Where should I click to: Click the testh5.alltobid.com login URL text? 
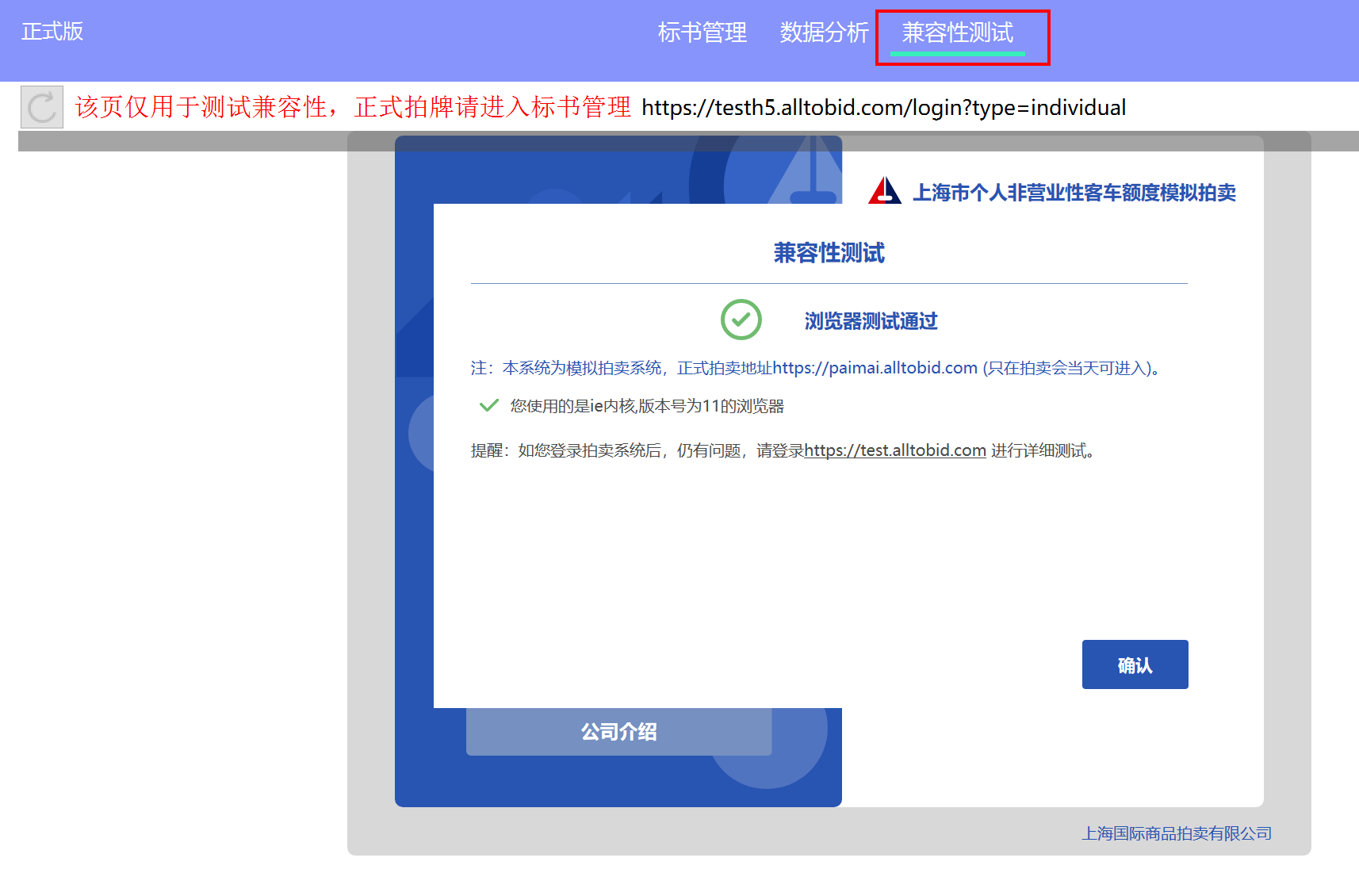[x=883, y=108]
